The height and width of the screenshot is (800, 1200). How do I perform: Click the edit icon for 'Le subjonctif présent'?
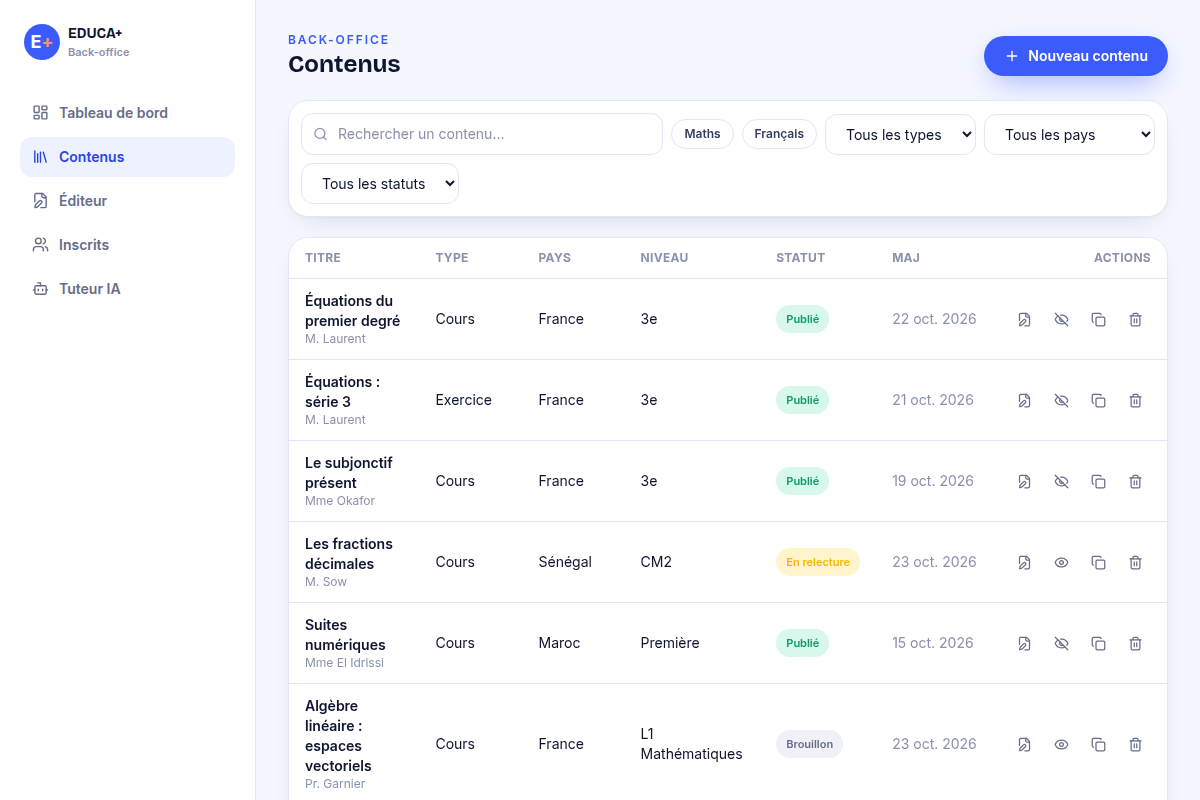(x=1025, y=481)
